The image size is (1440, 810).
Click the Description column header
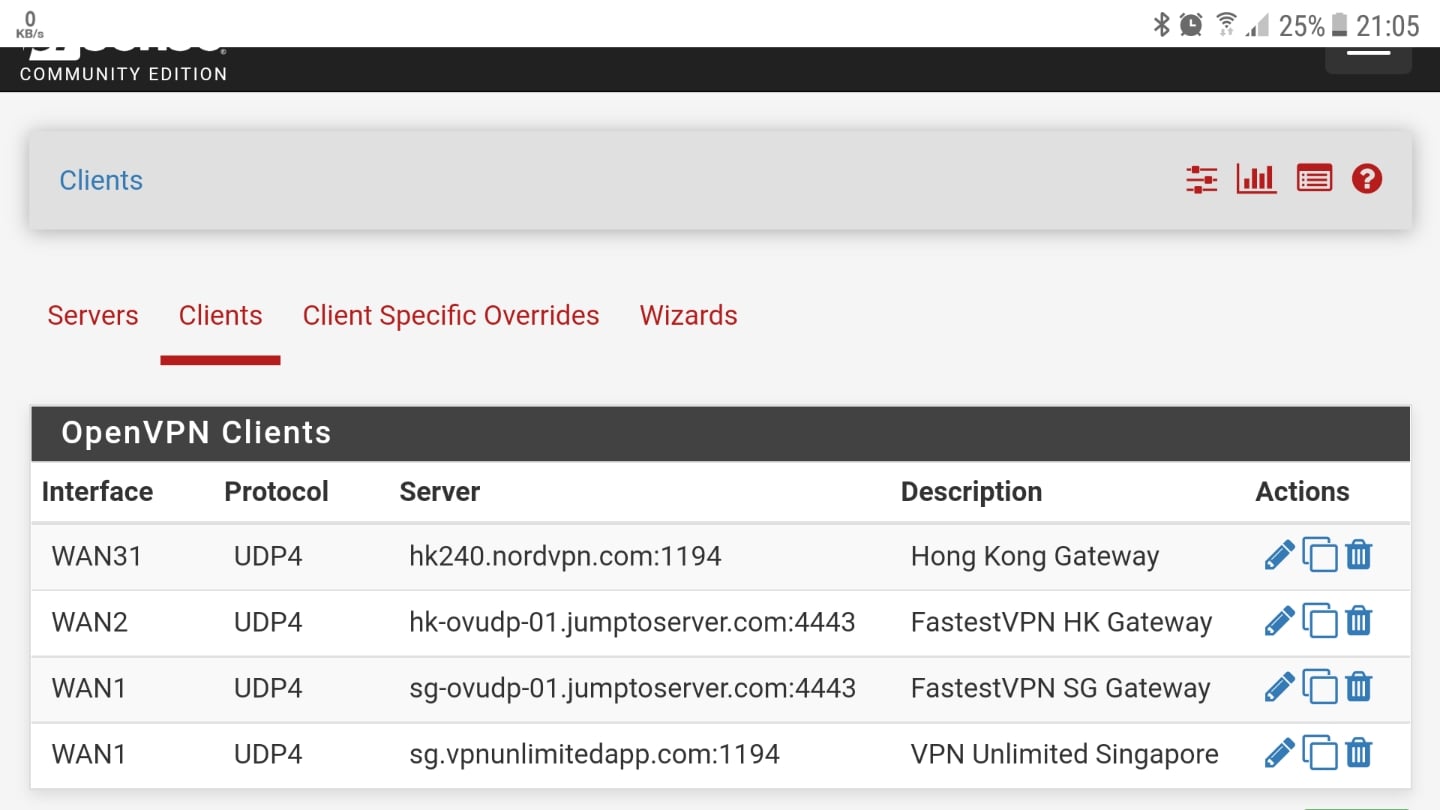pos(971,491)
